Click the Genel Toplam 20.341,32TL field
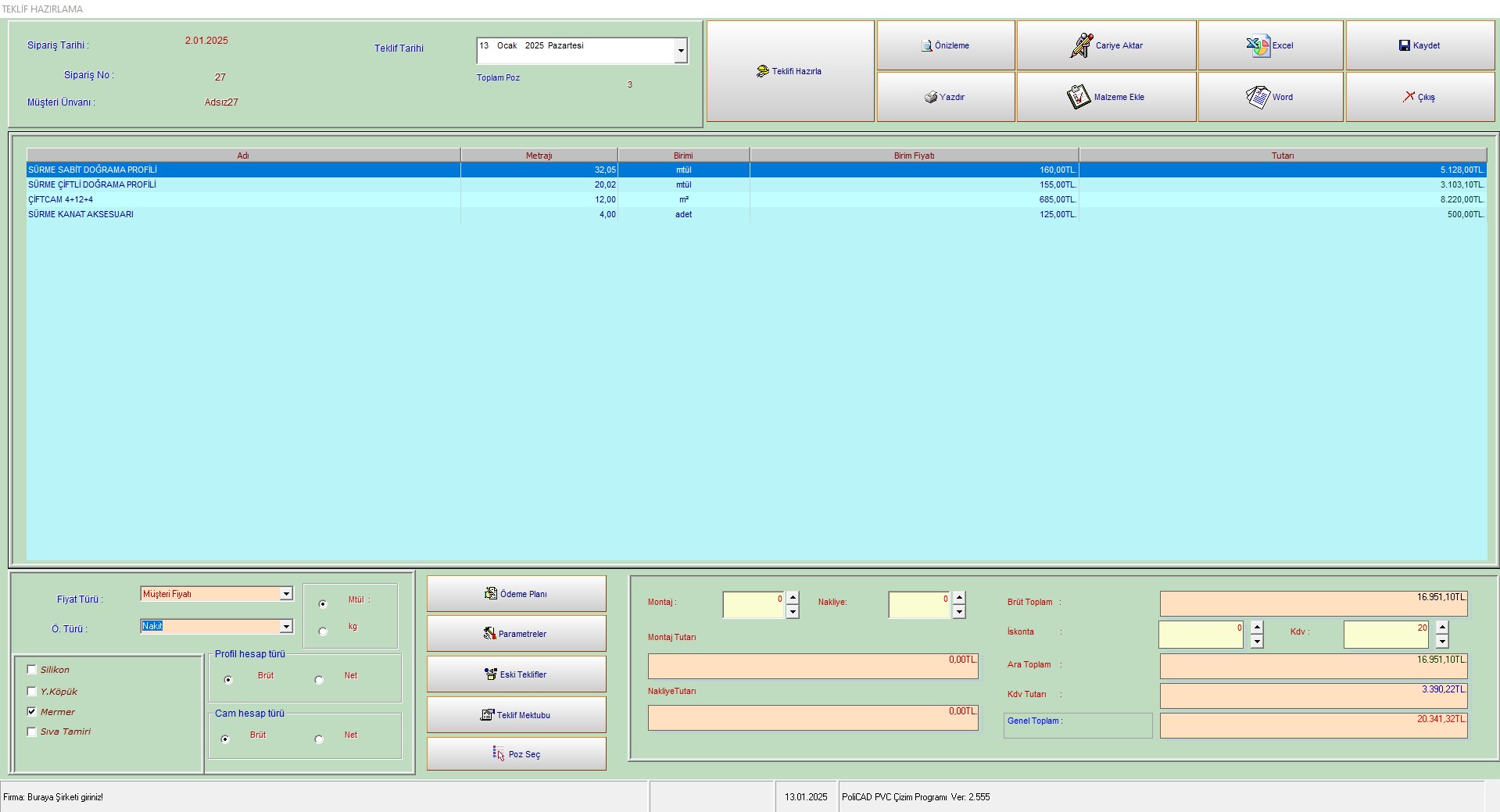Viewport: 1500px width, 812px height. click(1313, 725)
